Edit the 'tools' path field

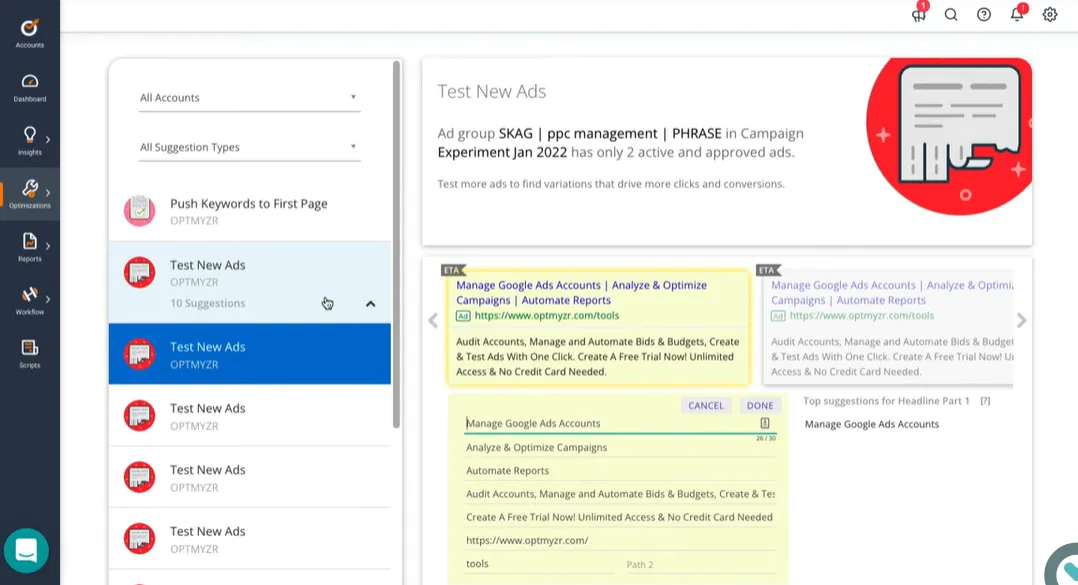[x=539, y=564]
